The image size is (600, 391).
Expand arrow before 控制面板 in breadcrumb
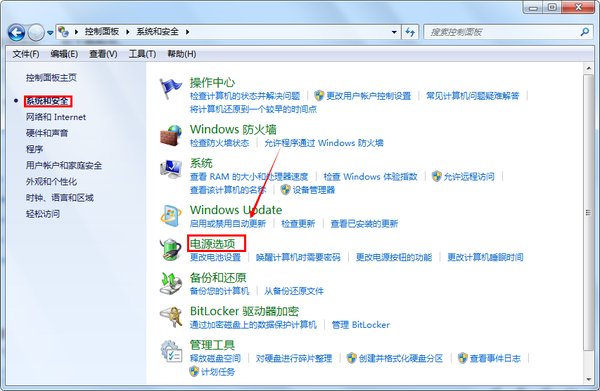pyautogui.click(x=77, y=32)
